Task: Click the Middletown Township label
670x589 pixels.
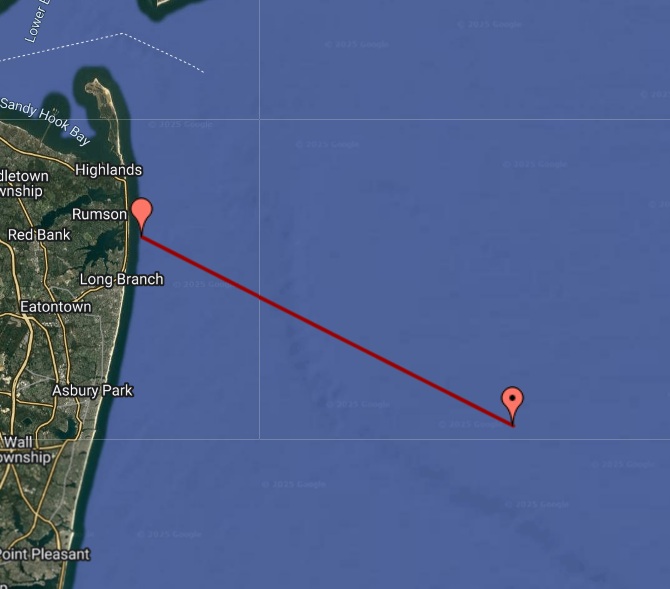Action: 23,183
